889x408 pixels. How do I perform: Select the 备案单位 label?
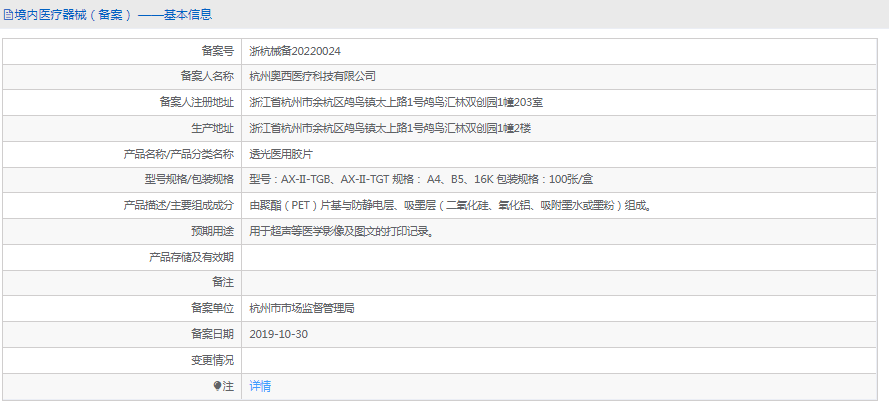213,308
